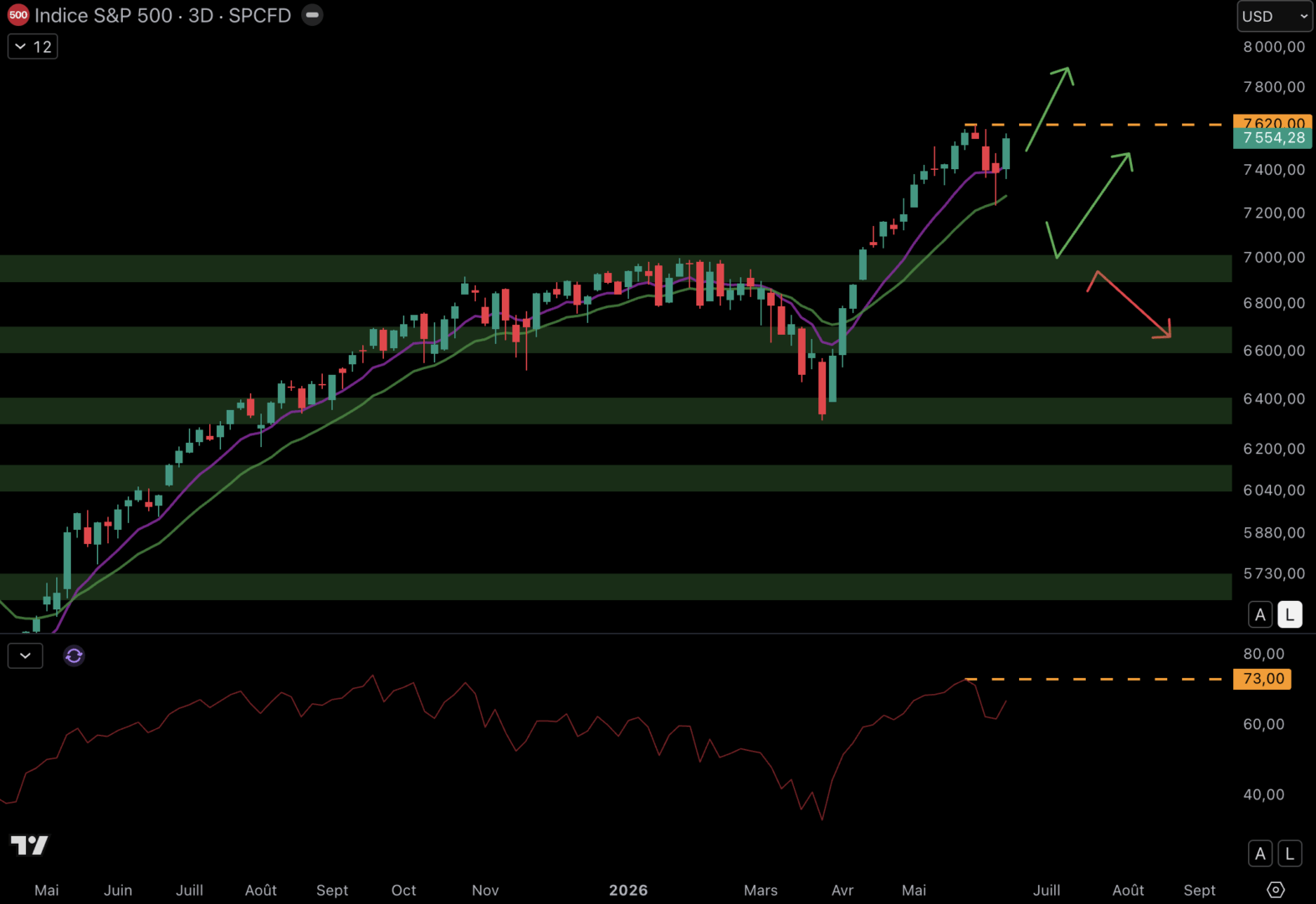Click the Nov label on time axis
Image resolution: width=1316 pixels, height=904 pixels.
[x=485, y=890]
